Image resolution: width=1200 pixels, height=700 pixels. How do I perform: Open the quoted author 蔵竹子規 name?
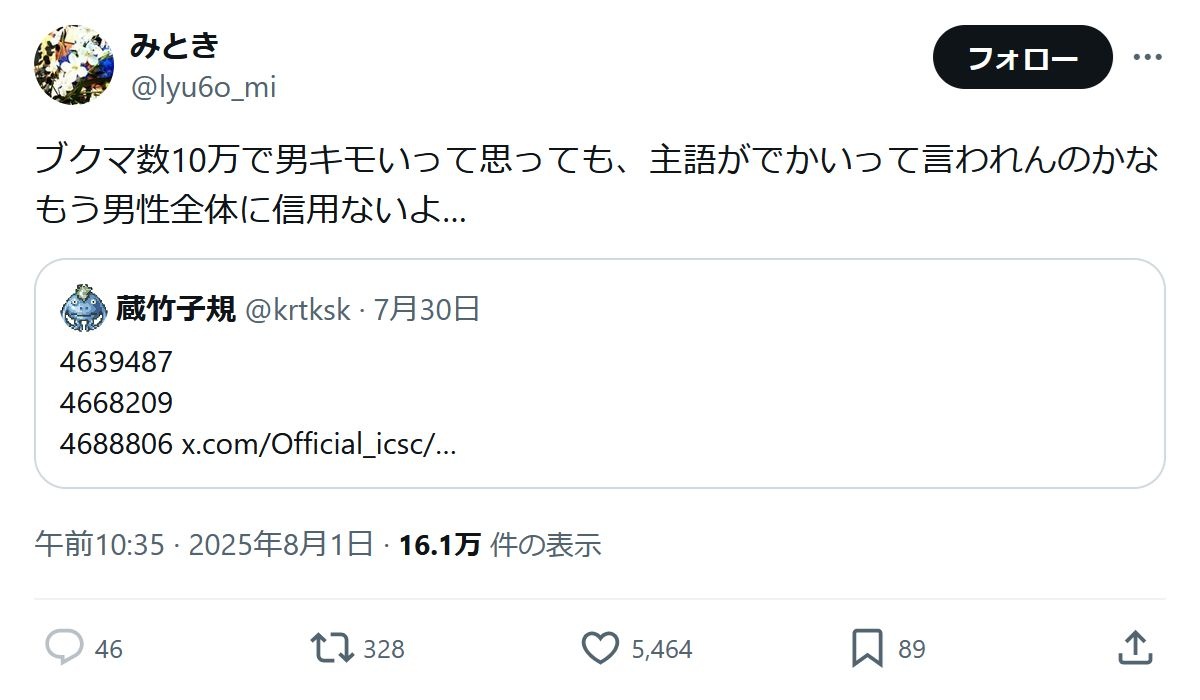pos(176,309)
